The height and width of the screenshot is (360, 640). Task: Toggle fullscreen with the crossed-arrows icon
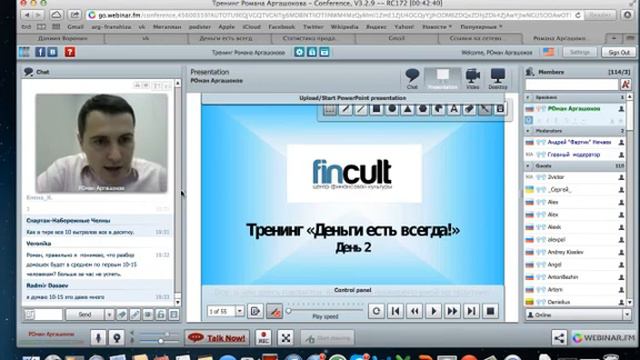coord(286,338)
